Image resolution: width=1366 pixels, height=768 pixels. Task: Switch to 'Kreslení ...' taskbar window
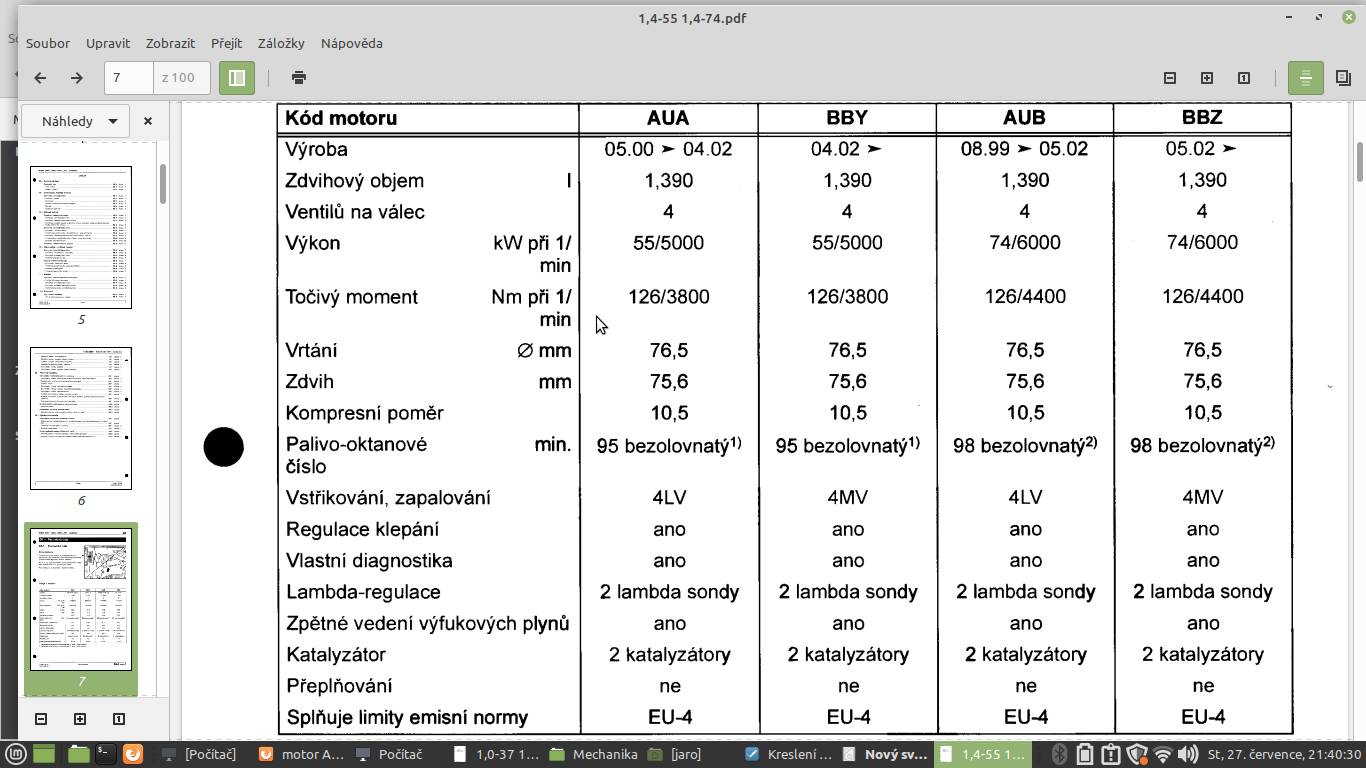(788, 754)
